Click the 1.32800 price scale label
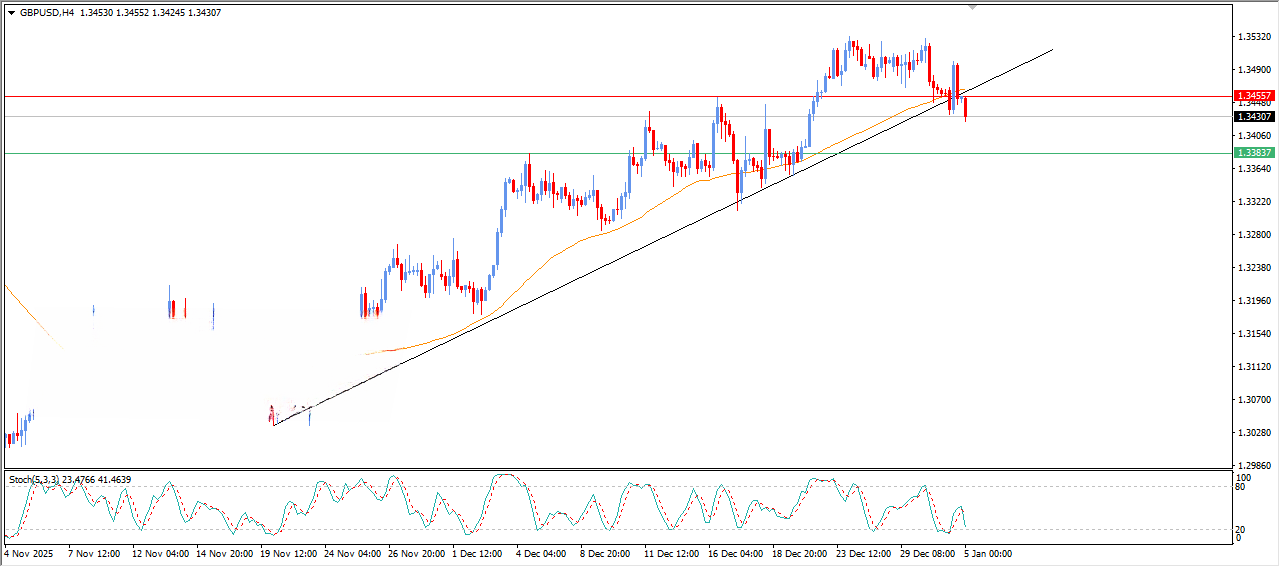The height and width of the screenshot is (567, 1280). pyautogui.click(x=1254, y=235)
